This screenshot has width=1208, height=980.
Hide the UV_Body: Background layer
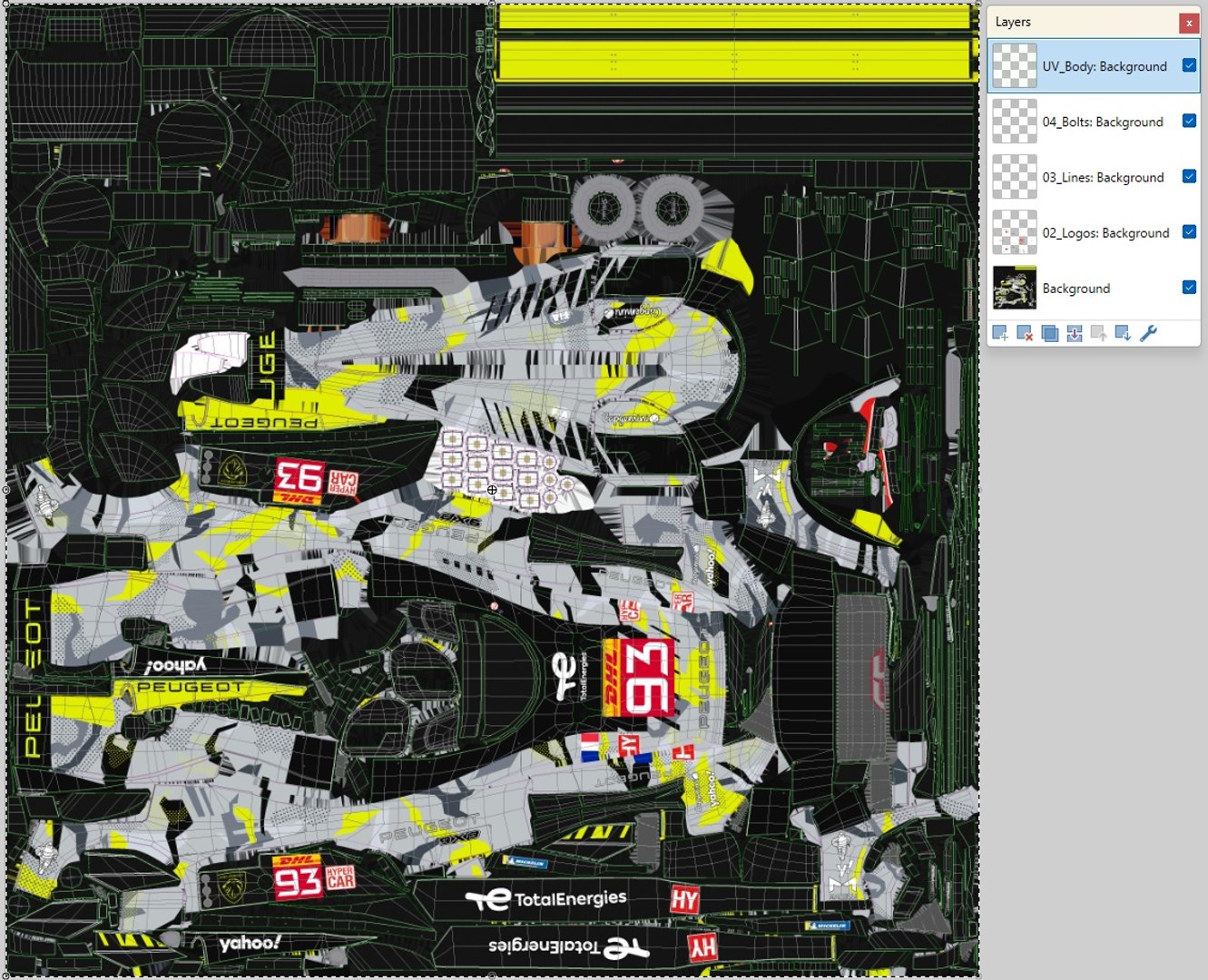coord(1189,65)
